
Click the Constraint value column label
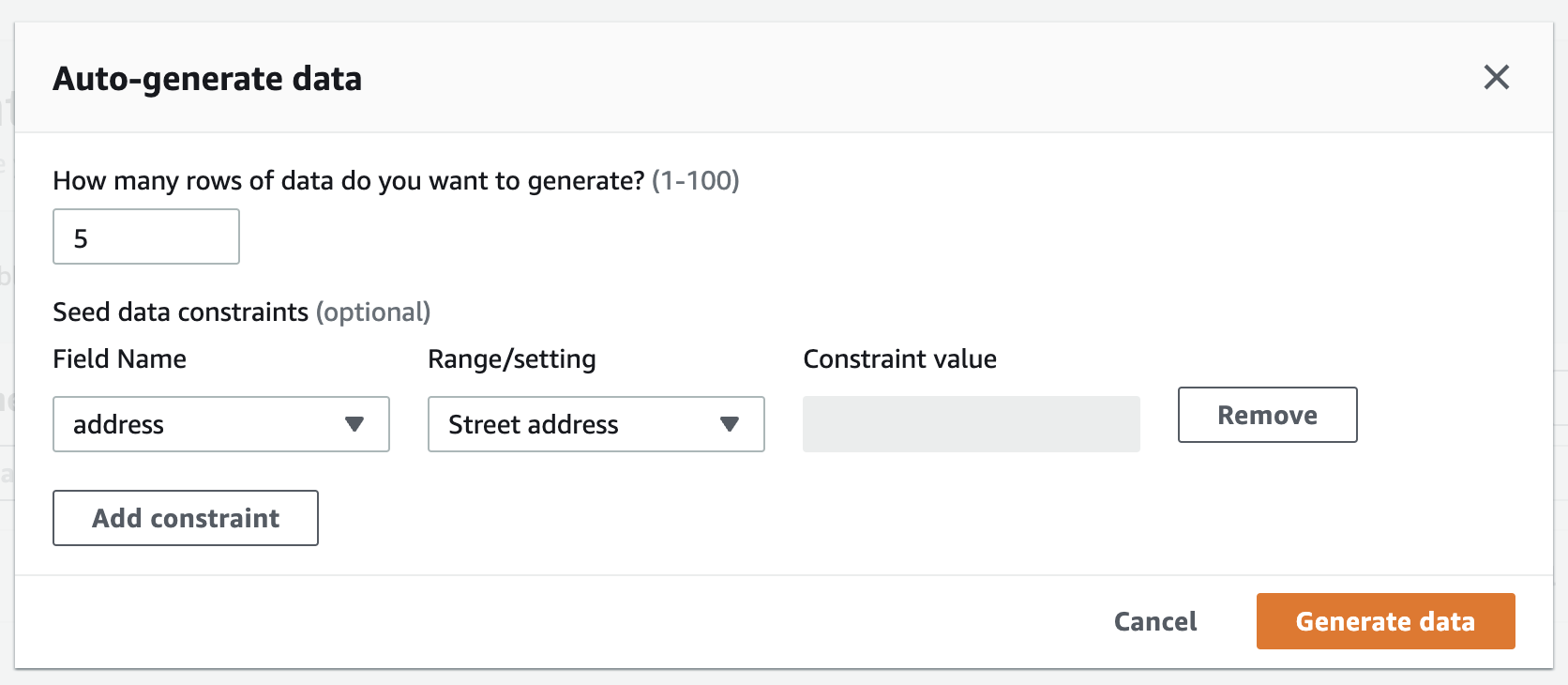click(900, 358)
